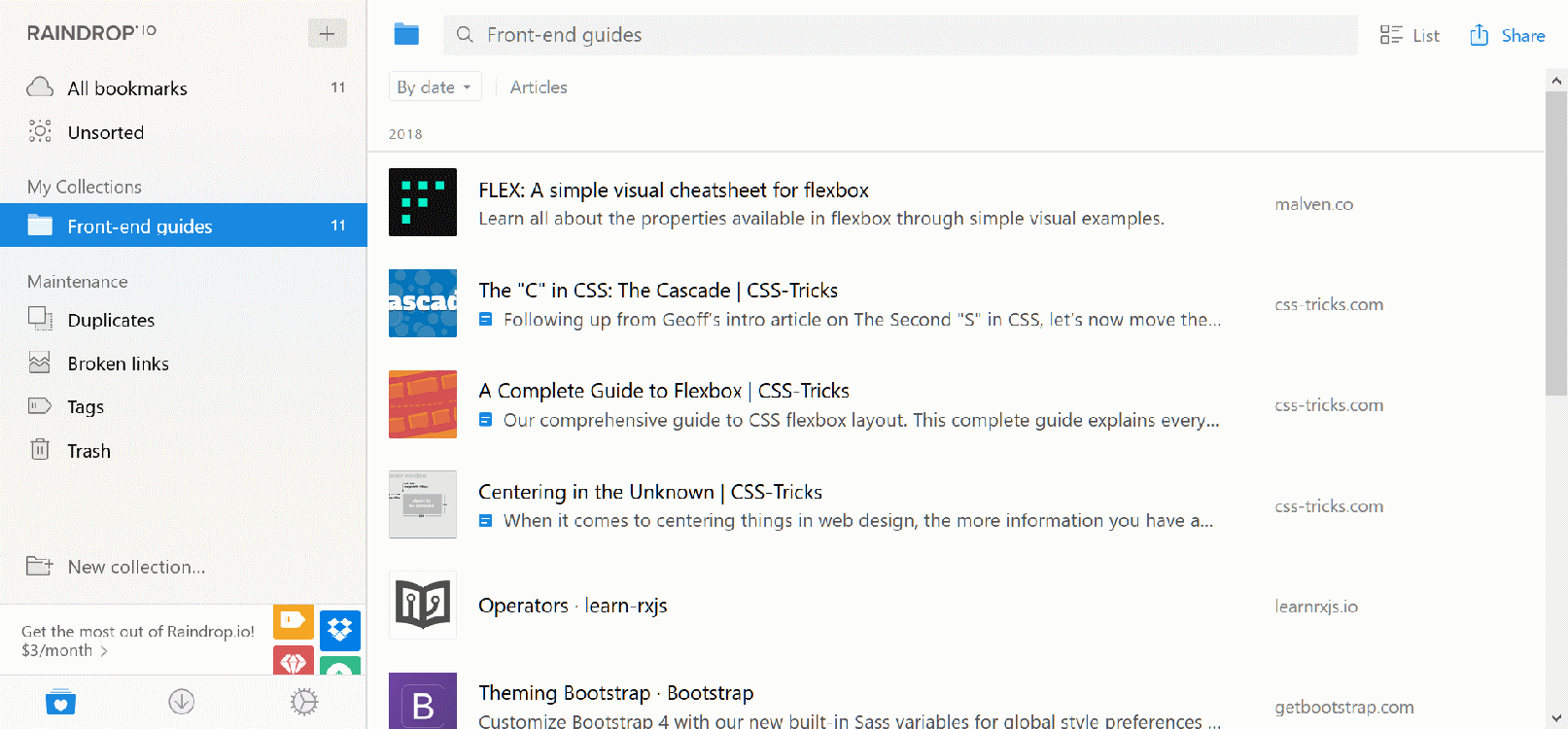Click the search magnifier icon
Screen dimensions: 1568x729
(465, 35)
